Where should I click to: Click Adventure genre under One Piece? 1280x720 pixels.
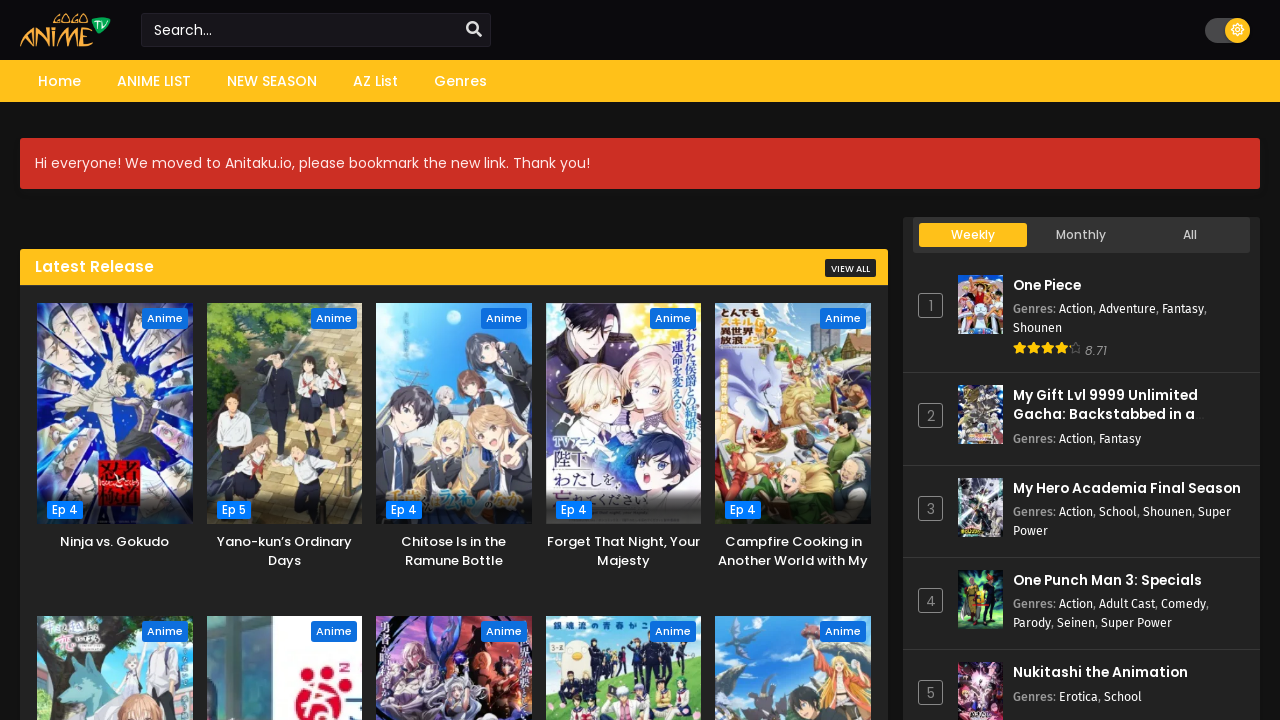1127,309
